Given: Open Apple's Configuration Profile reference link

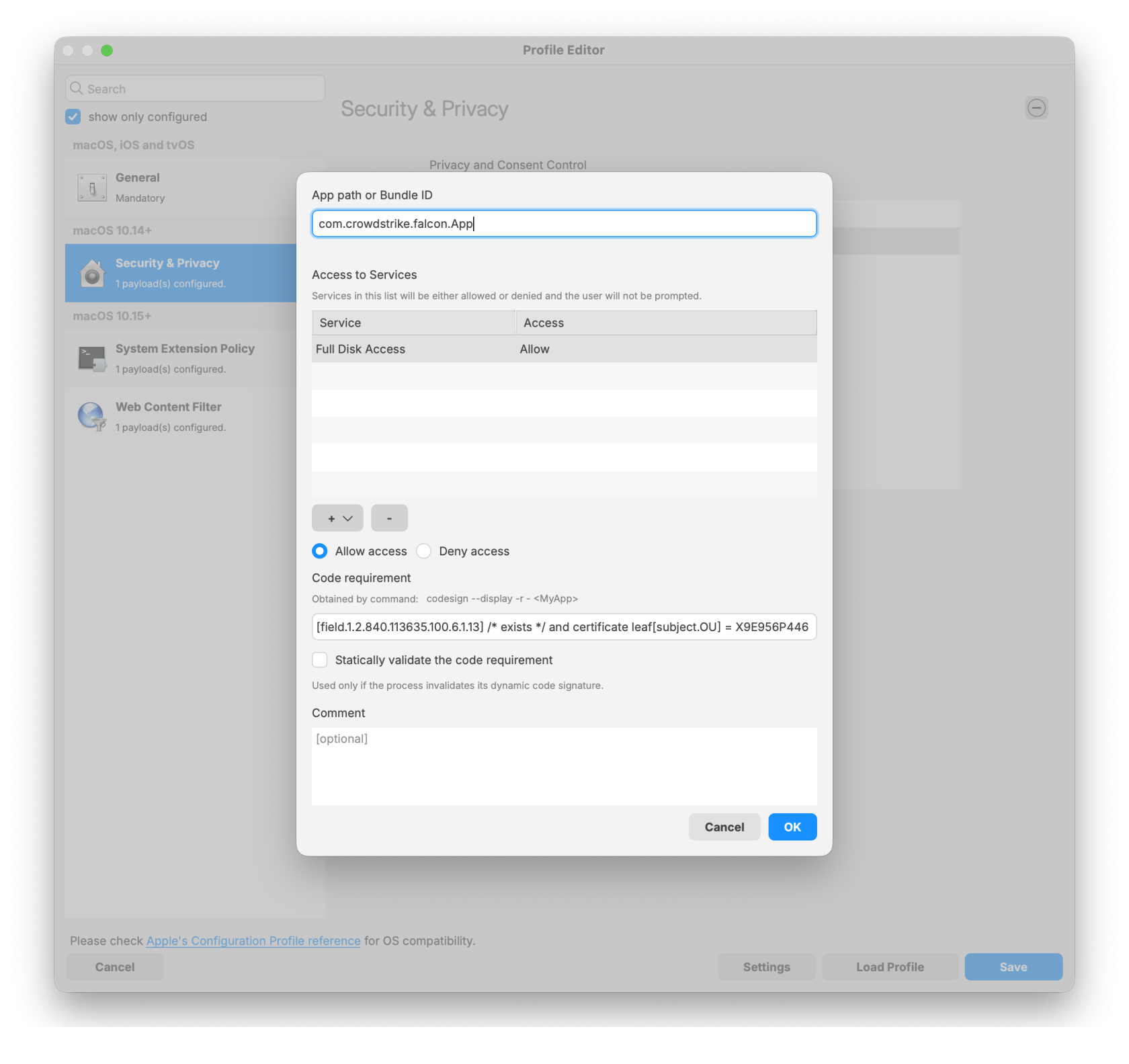Looking at the screenshot, I should (253, 941).
